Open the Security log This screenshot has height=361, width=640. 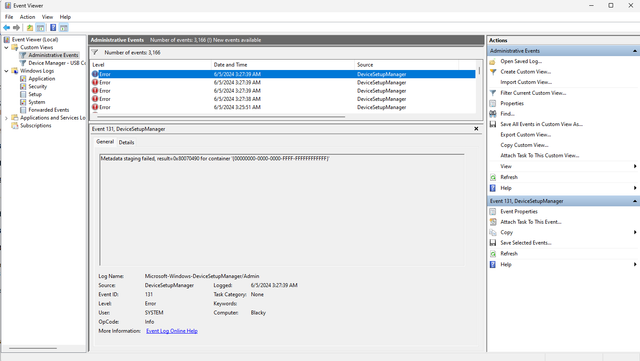(x=38, y=87)
